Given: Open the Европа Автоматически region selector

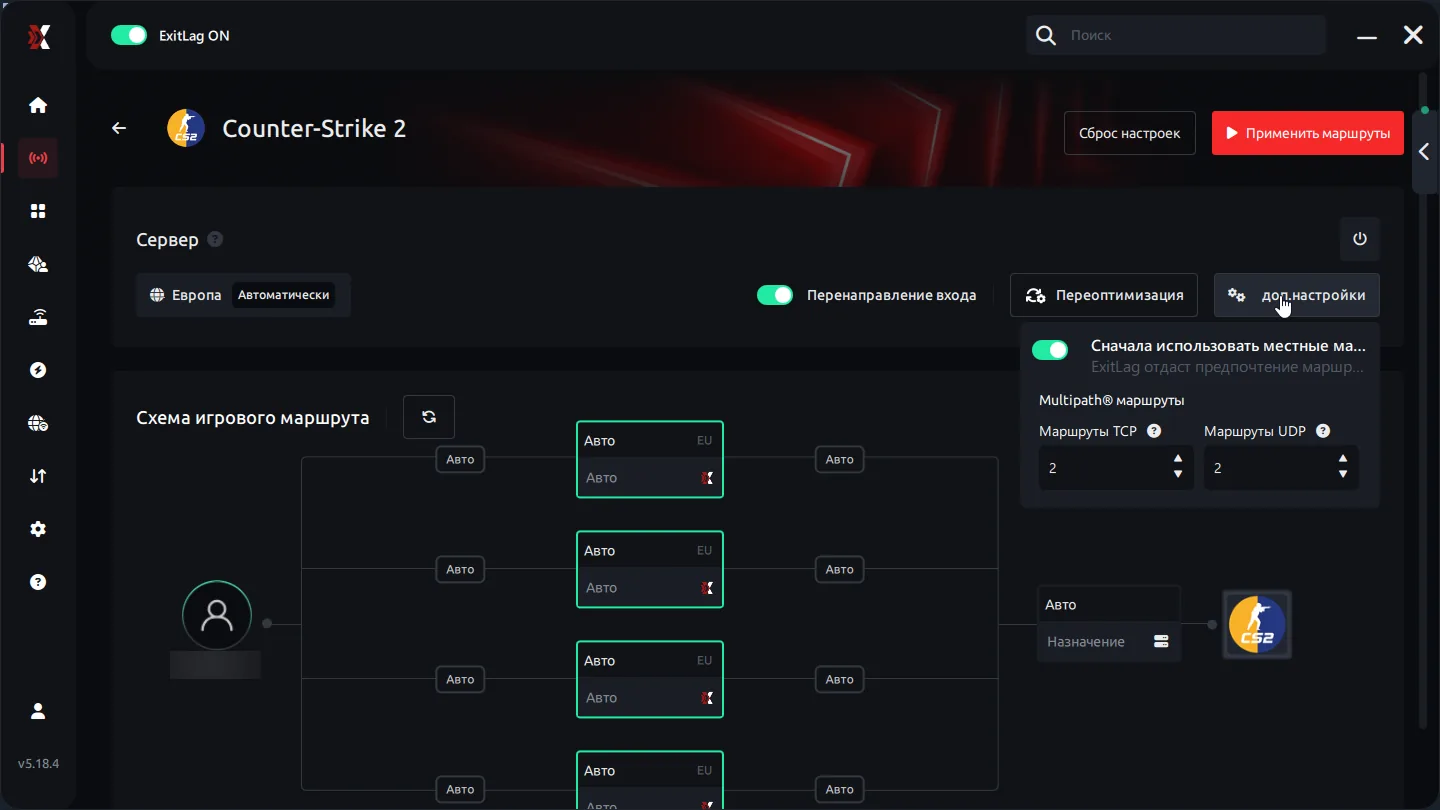Looking at the screenshot, I should [243, 295].
